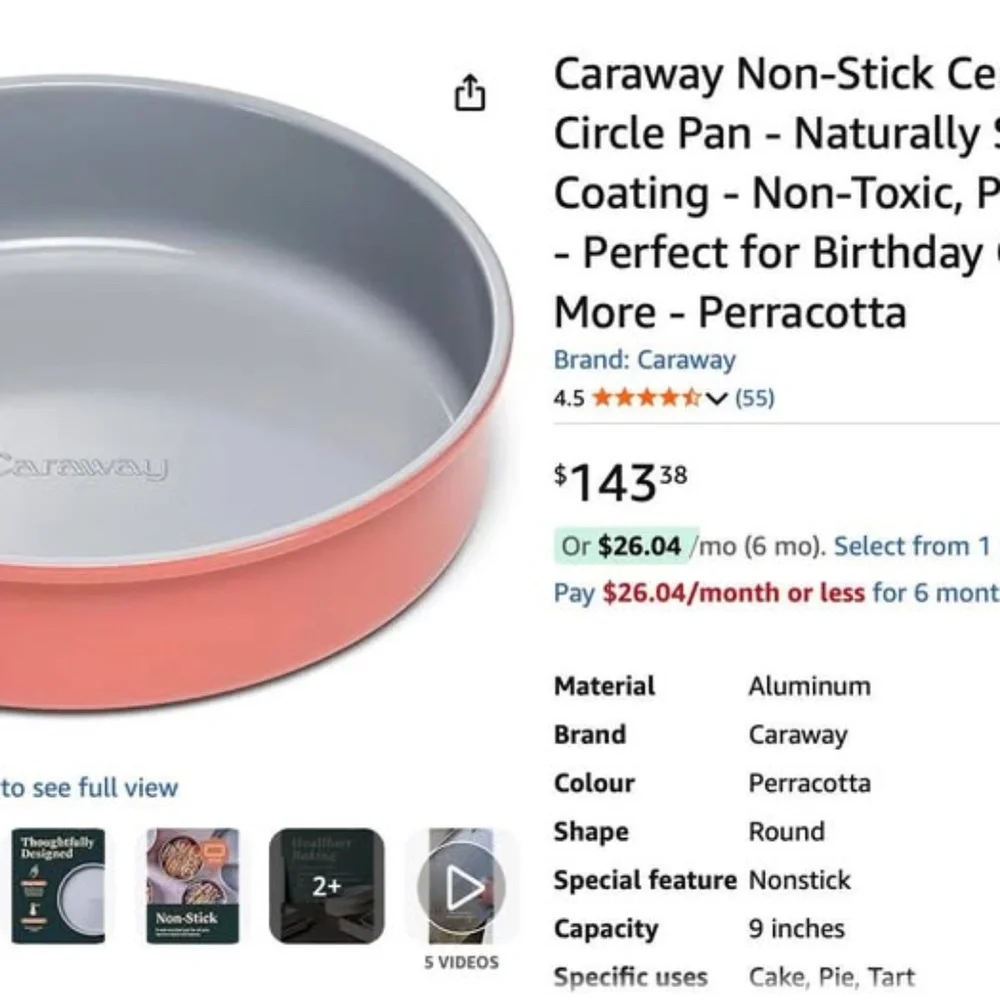The height and width of the screenshot is (1000, 1000).
Task: Expand the rating breakdown chevron
Action: (x=716, y=397)
